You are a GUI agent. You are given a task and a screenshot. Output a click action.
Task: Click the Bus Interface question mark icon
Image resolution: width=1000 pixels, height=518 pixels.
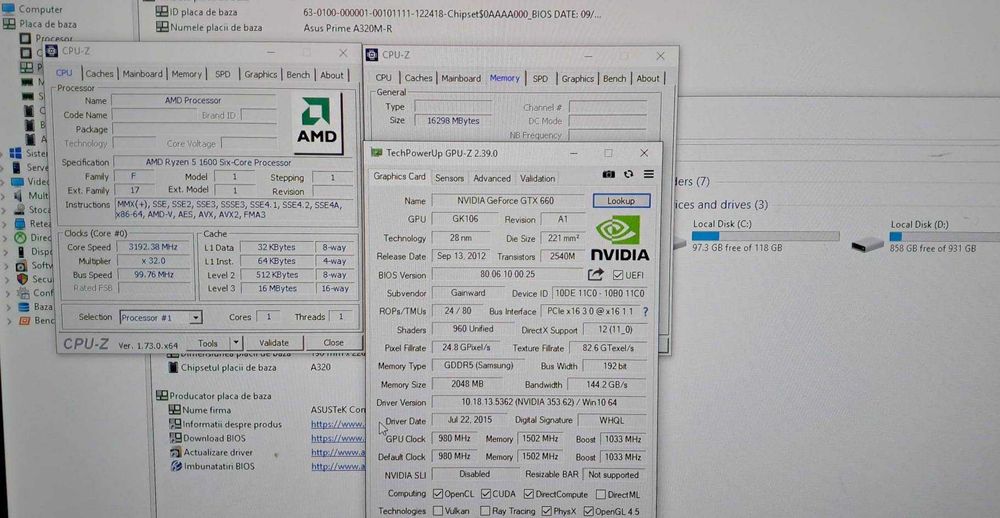click(x=645, y=312)
